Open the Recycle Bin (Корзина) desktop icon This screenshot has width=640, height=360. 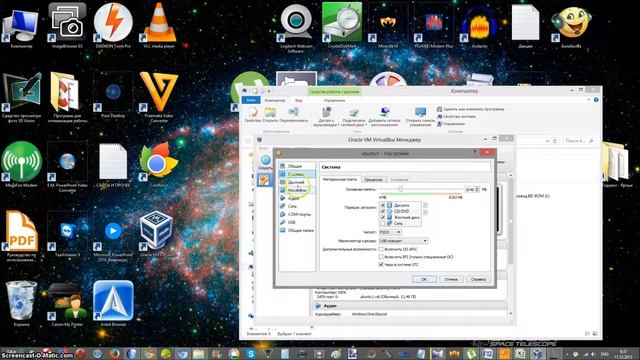coord(21,304)
